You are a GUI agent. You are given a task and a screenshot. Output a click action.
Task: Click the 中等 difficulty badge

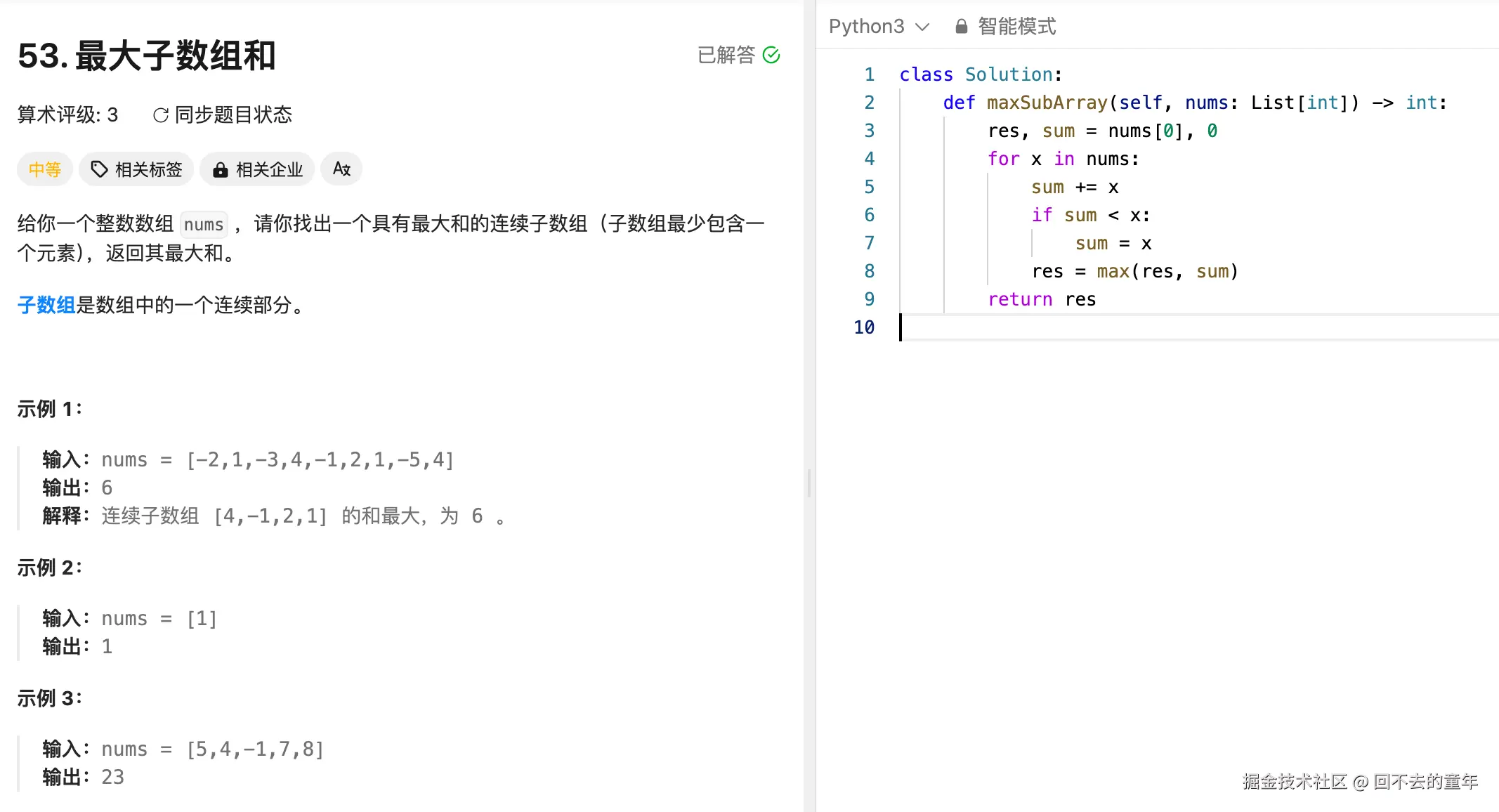[44, 169]
